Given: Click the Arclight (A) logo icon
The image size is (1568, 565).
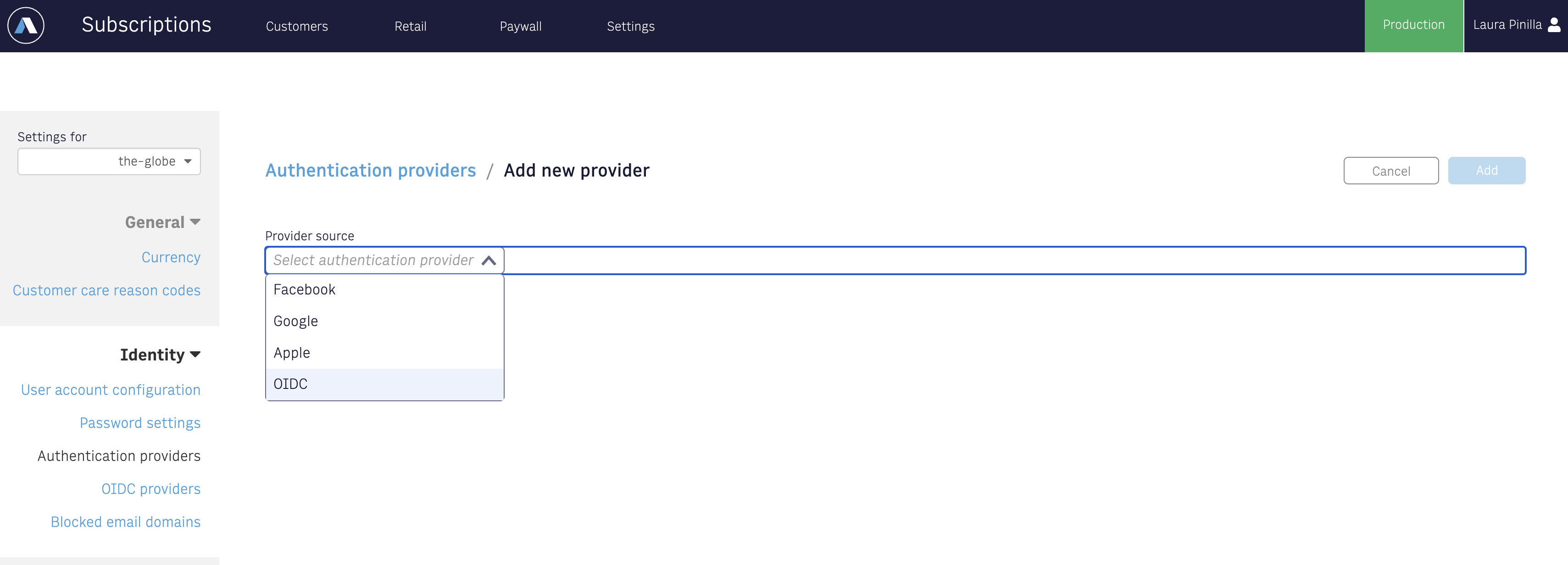Looking at the screenshot, I should click(x=28, y=26).
